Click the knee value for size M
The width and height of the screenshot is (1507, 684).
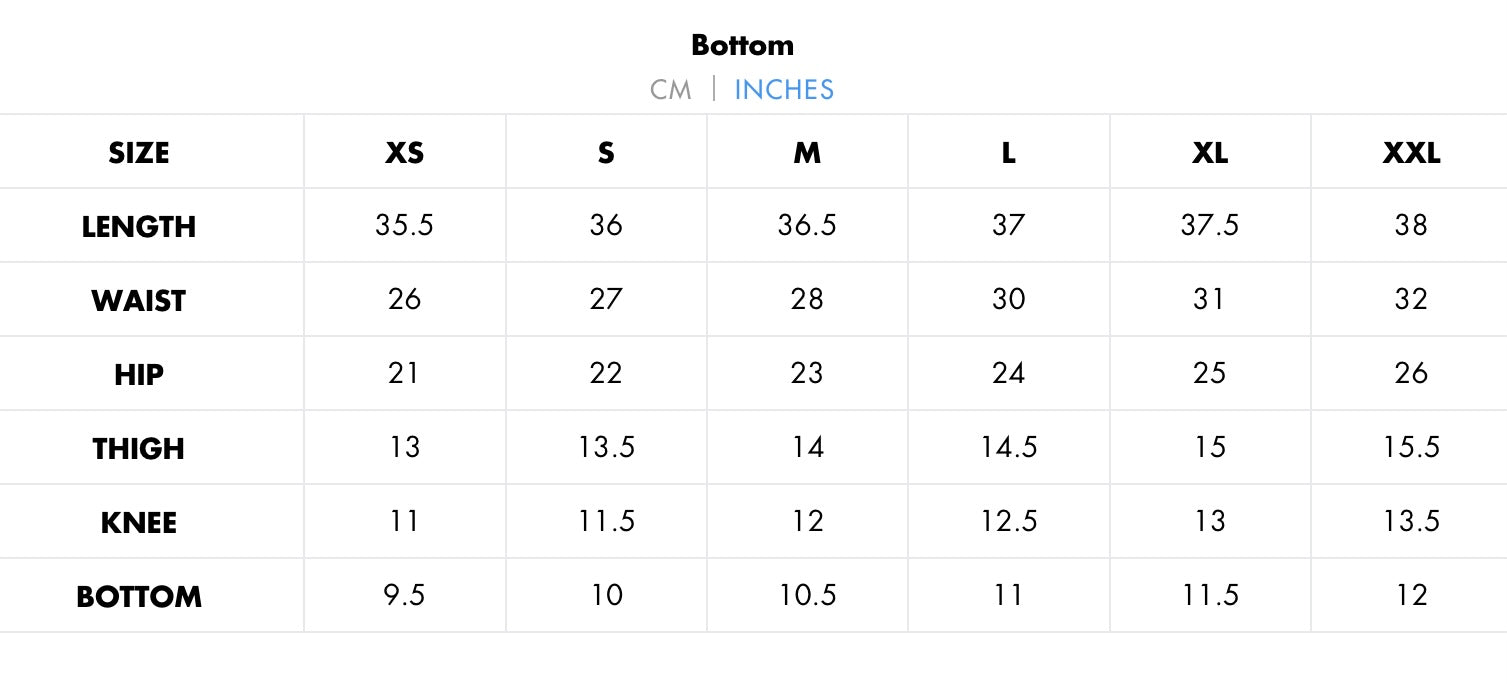[807, 521]
